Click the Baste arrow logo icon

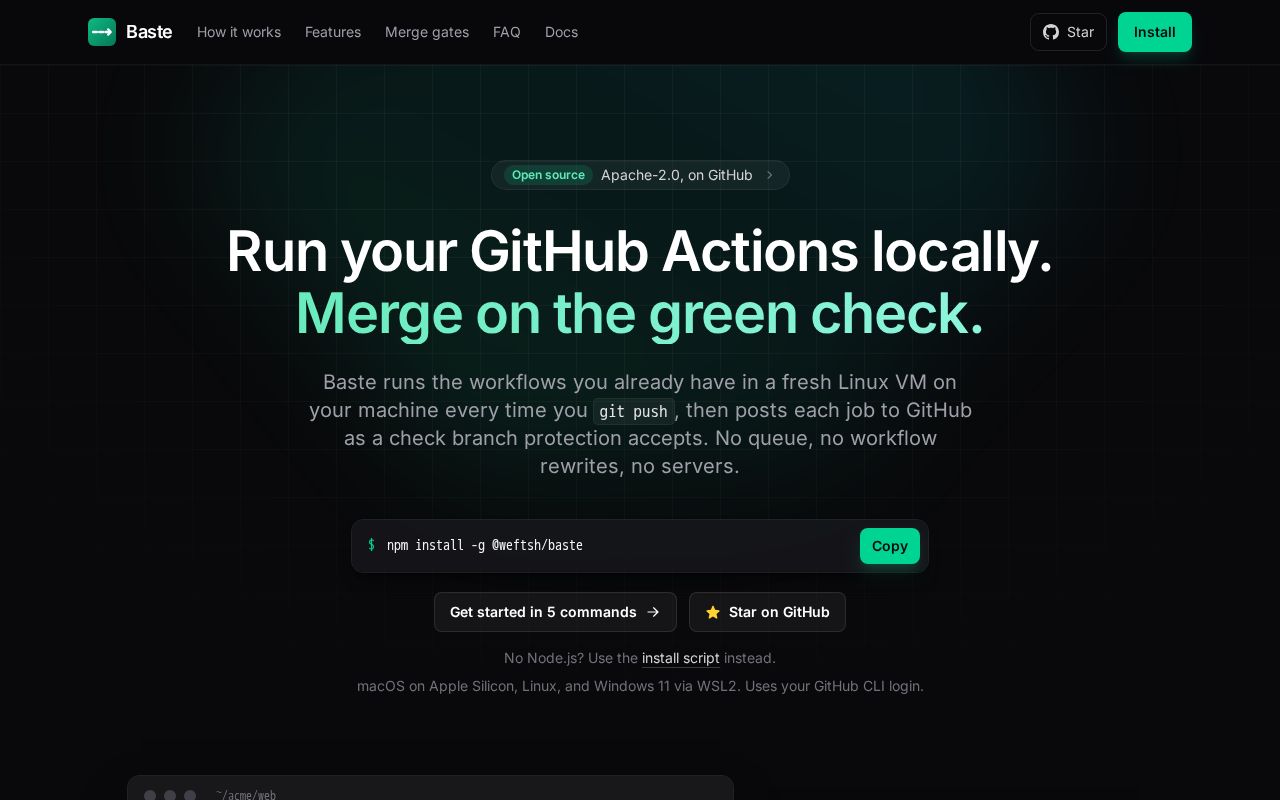coord(102,32)
